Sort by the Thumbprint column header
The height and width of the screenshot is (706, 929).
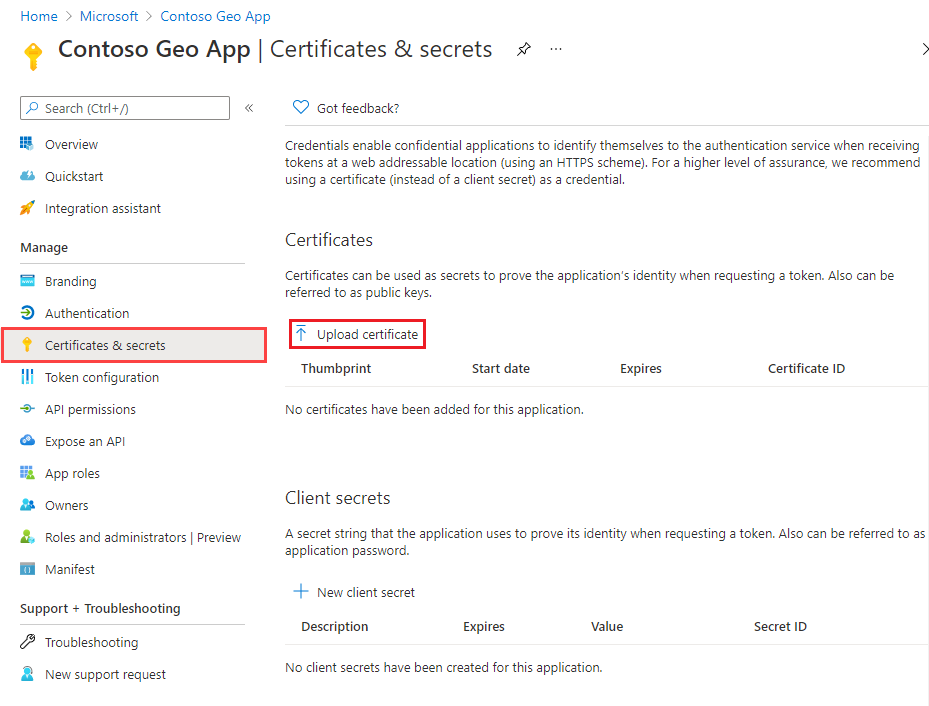[336, 368]
